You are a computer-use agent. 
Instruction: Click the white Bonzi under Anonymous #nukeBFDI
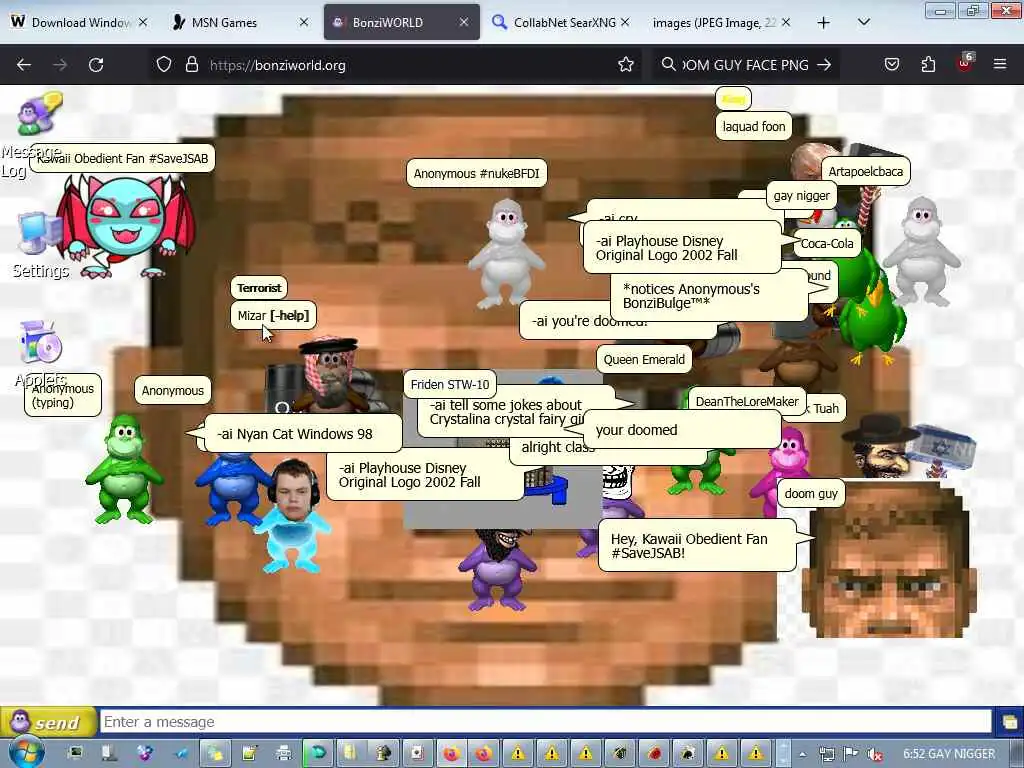[506, 255]
